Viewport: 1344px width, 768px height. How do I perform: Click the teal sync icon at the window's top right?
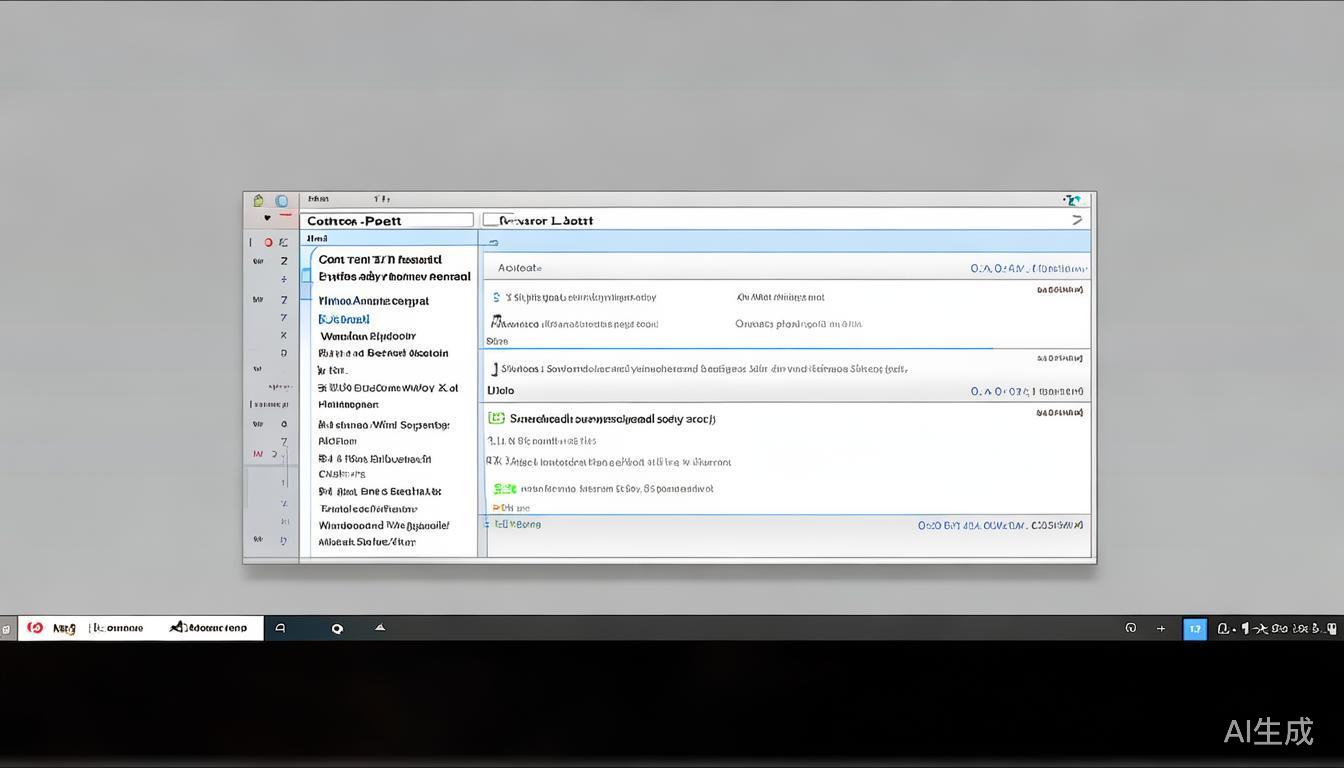(1072, 199)
